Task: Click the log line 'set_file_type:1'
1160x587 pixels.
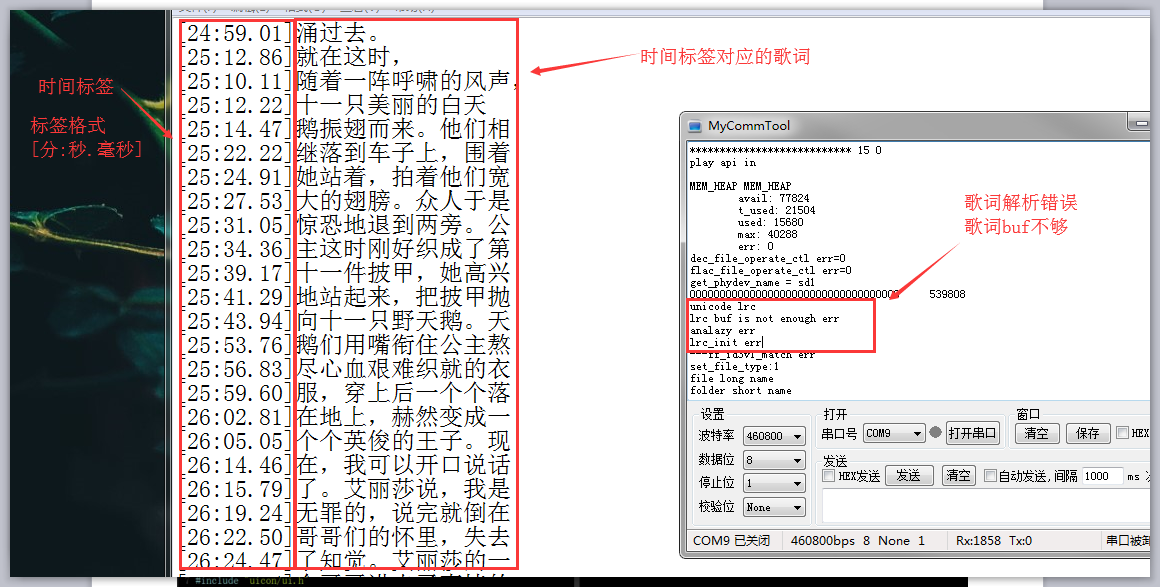Action: click(735, 366)
